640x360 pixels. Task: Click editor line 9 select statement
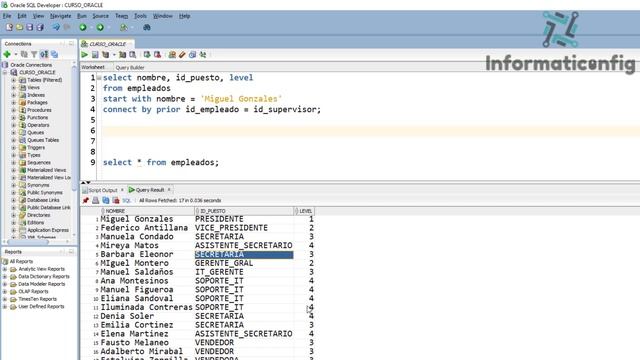[x=161, y=162]
